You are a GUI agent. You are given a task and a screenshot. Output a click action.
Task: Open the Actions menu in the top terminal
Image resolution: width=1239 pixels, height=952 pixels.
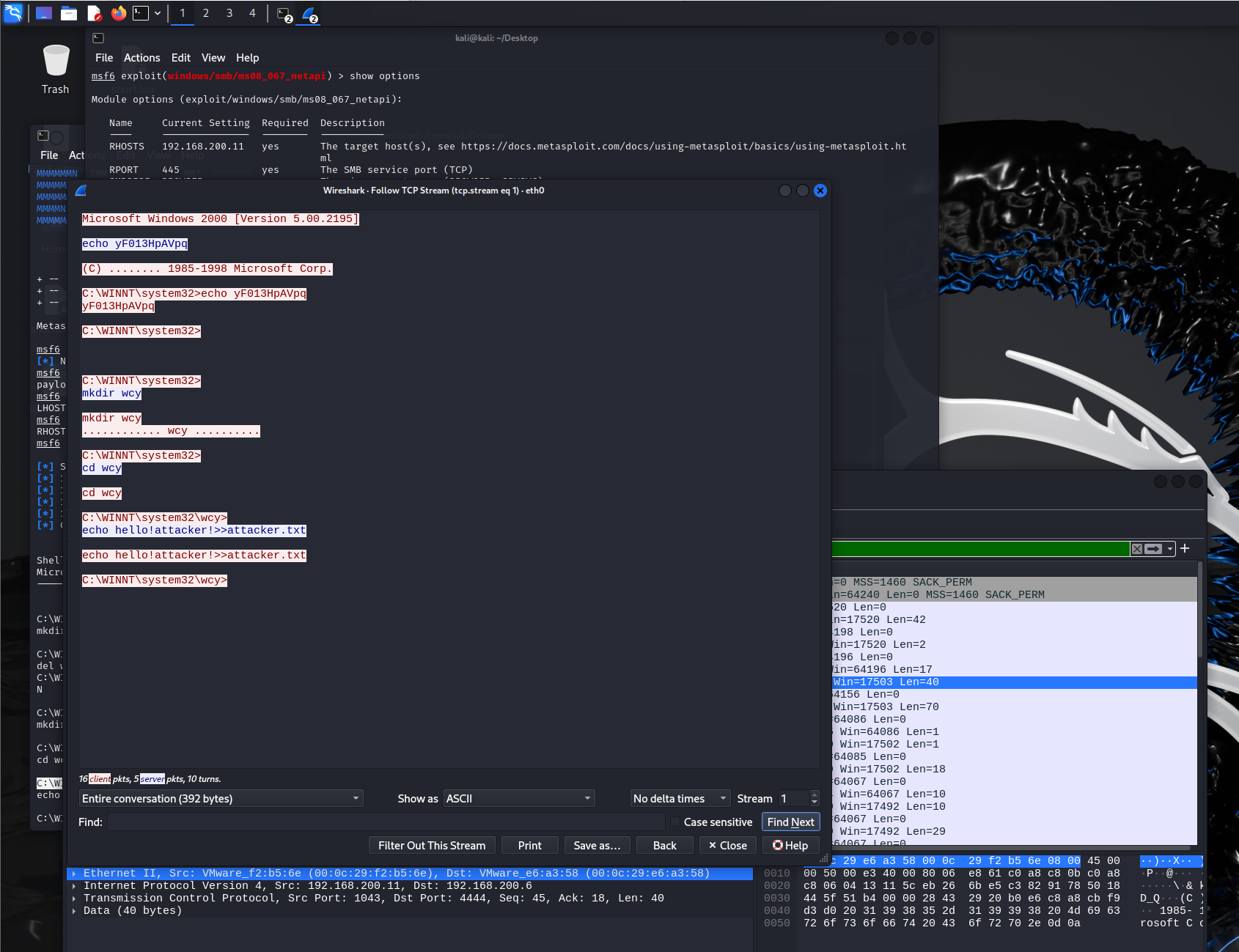[142, 58]
